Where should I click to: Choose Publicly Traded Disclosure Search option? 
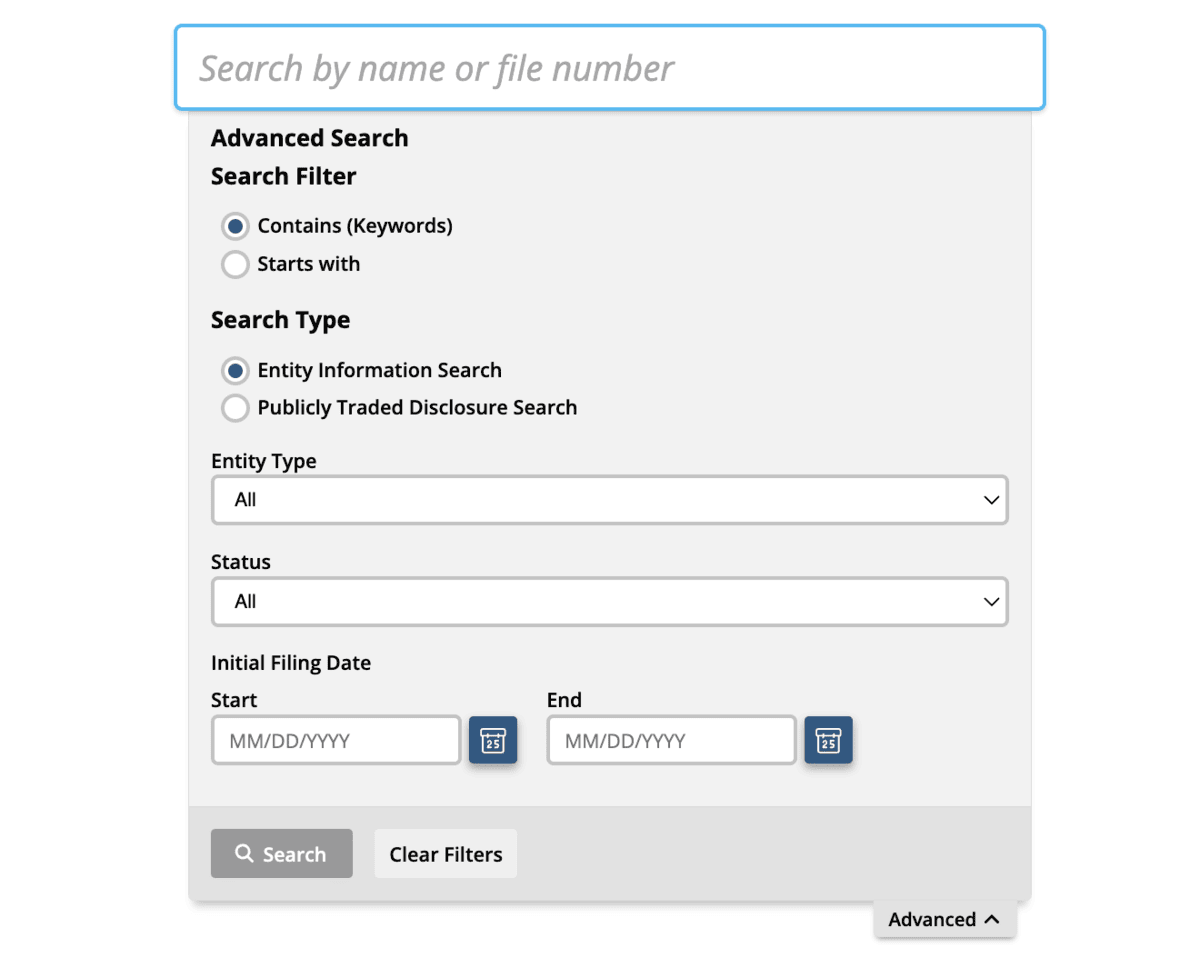[x=235, y=409]
